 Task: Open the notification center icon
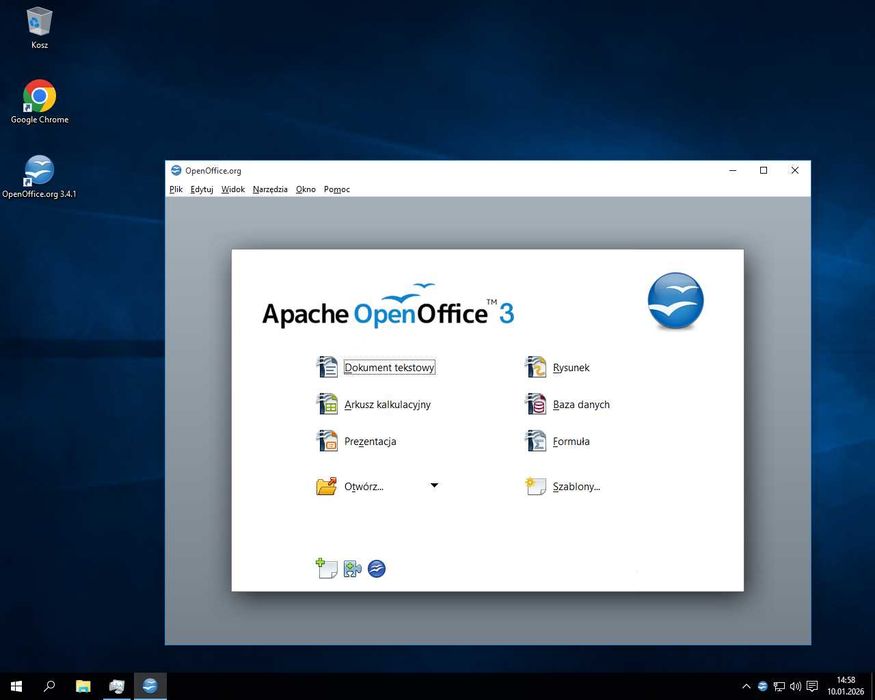812,686
